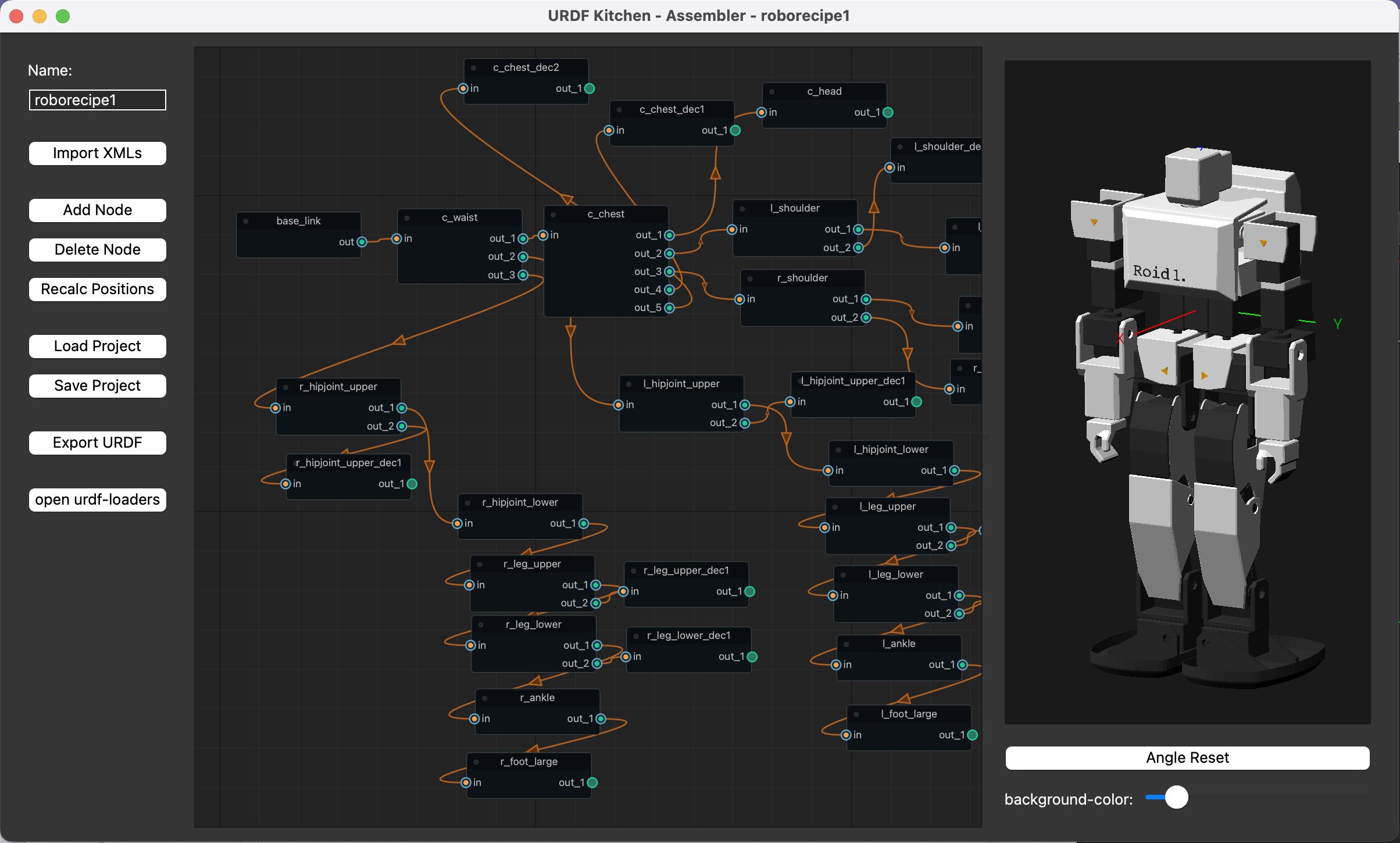Click the in port of l_hipjoint_lower
This screenshot has height=843, width=1400.
828,470
